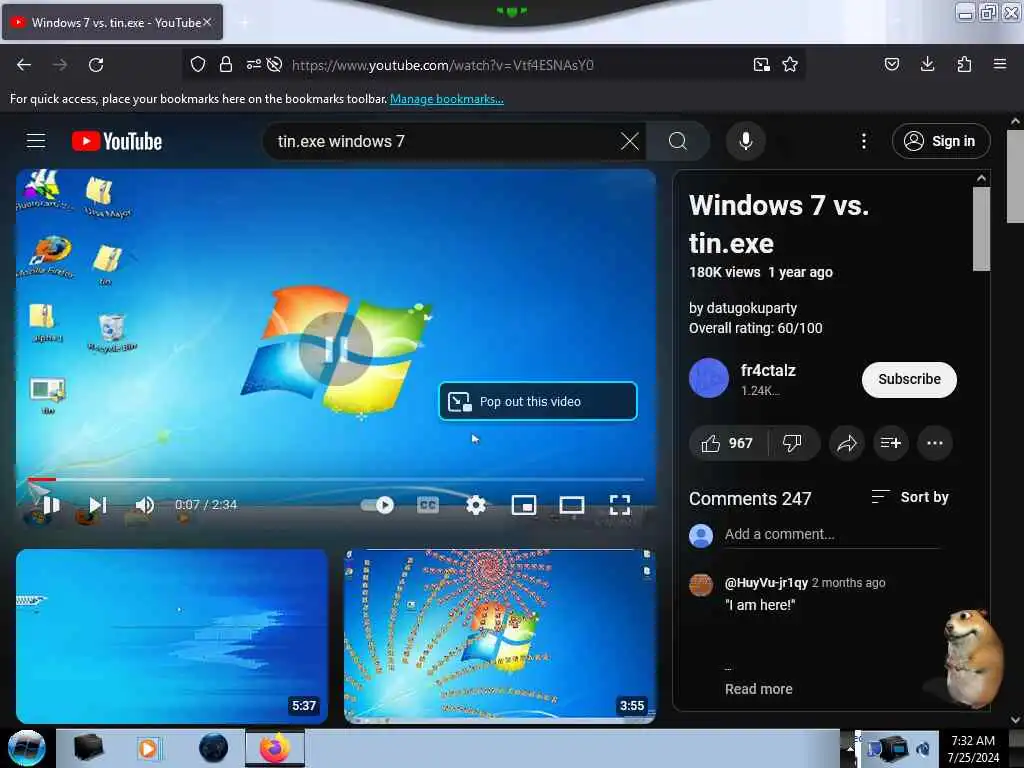
Task: Open the dark globe app on taskbar
Action: point(214,748)
